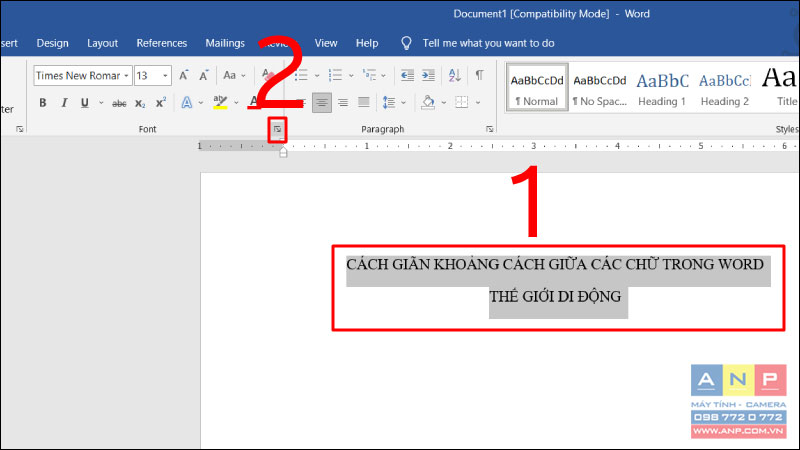Switch to the Mailings tab
This screenshot has height=450, width=800.
coord(225,43)
